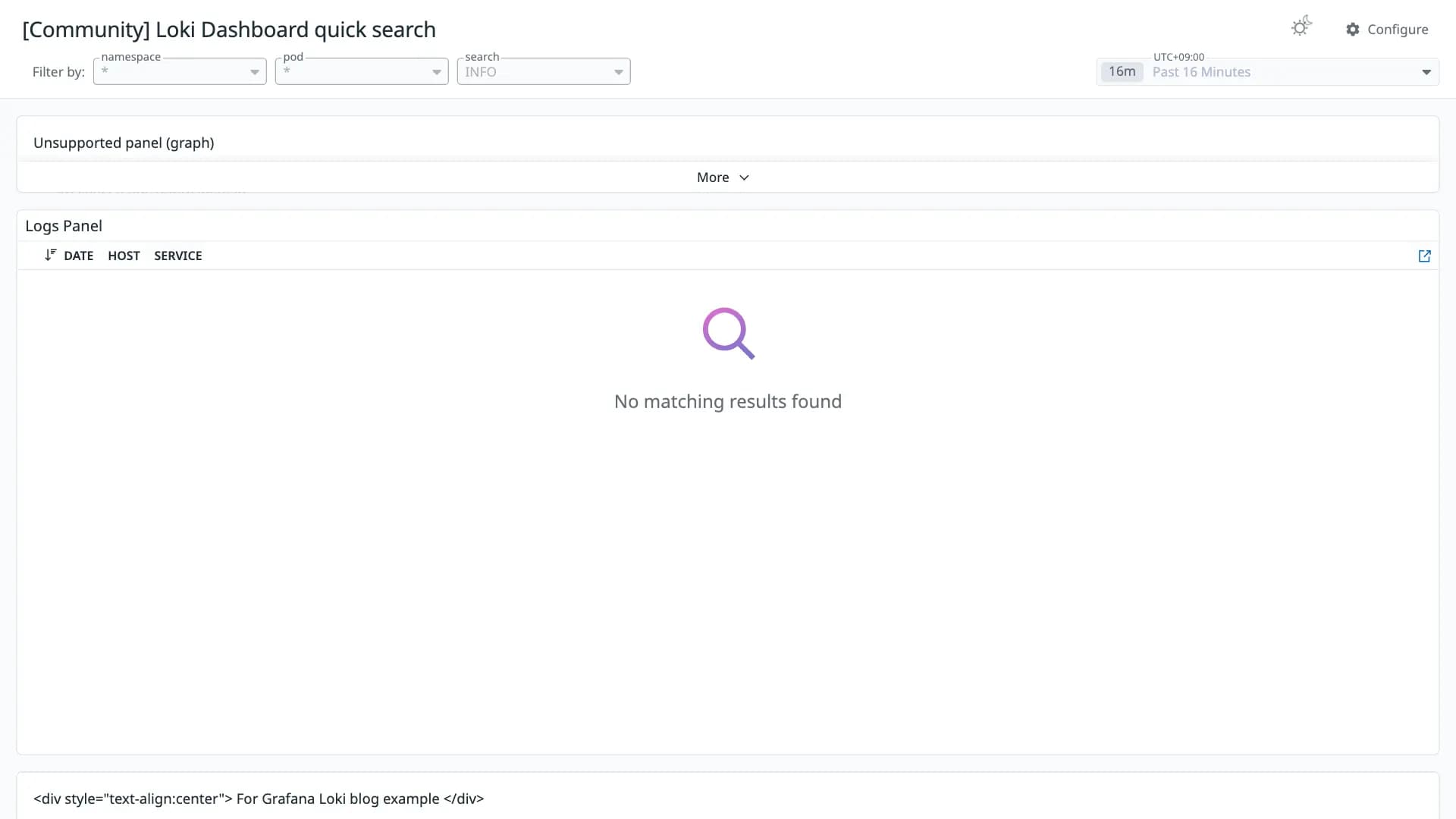The height and width of the screenshot is (819, 1456).
Task: Toggle date sort order icon
Action: click(50, 256)
